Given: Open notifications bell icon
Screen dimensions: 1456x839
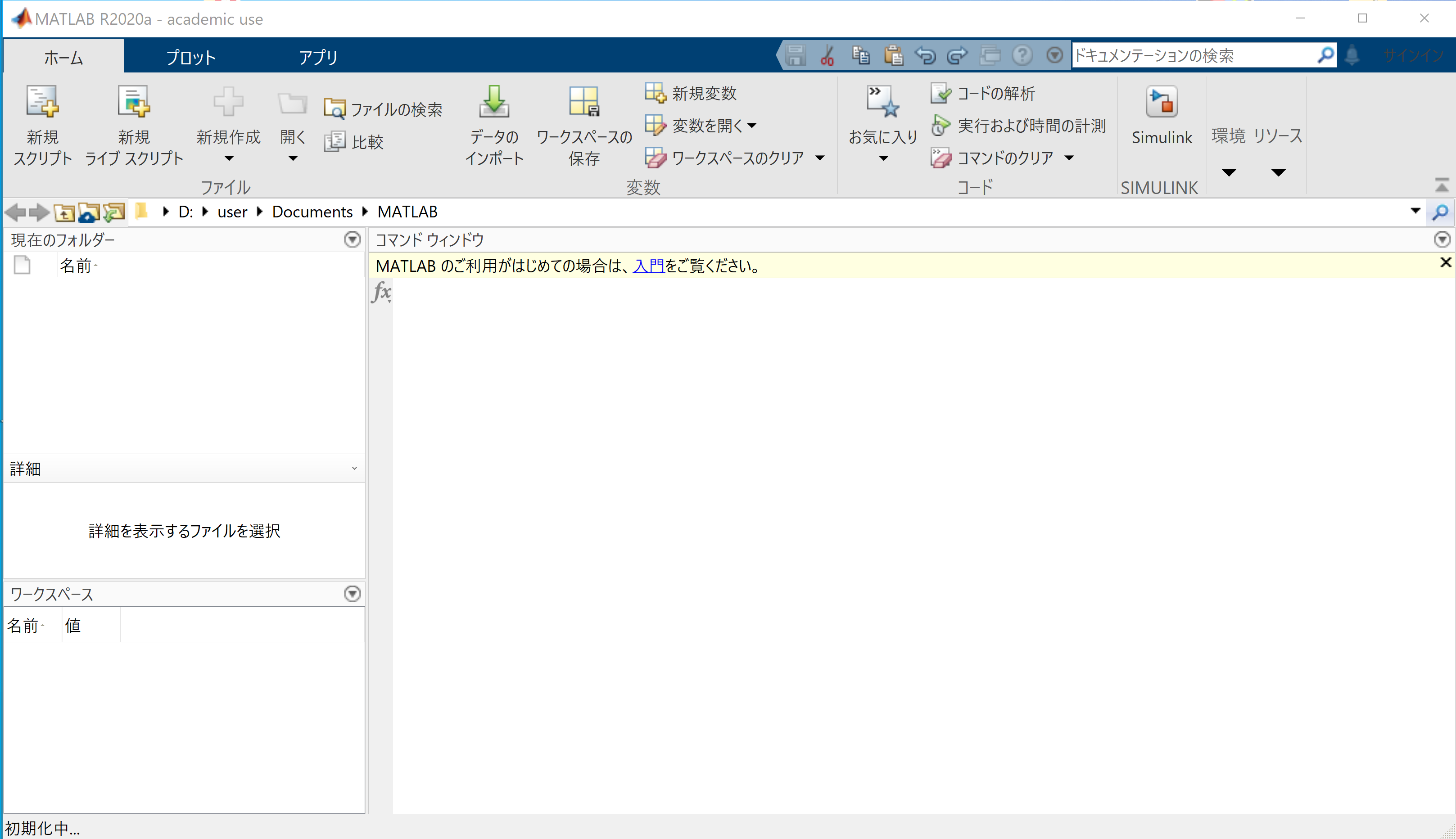Looking at the screenshot, I should (x=1352, y=55).
